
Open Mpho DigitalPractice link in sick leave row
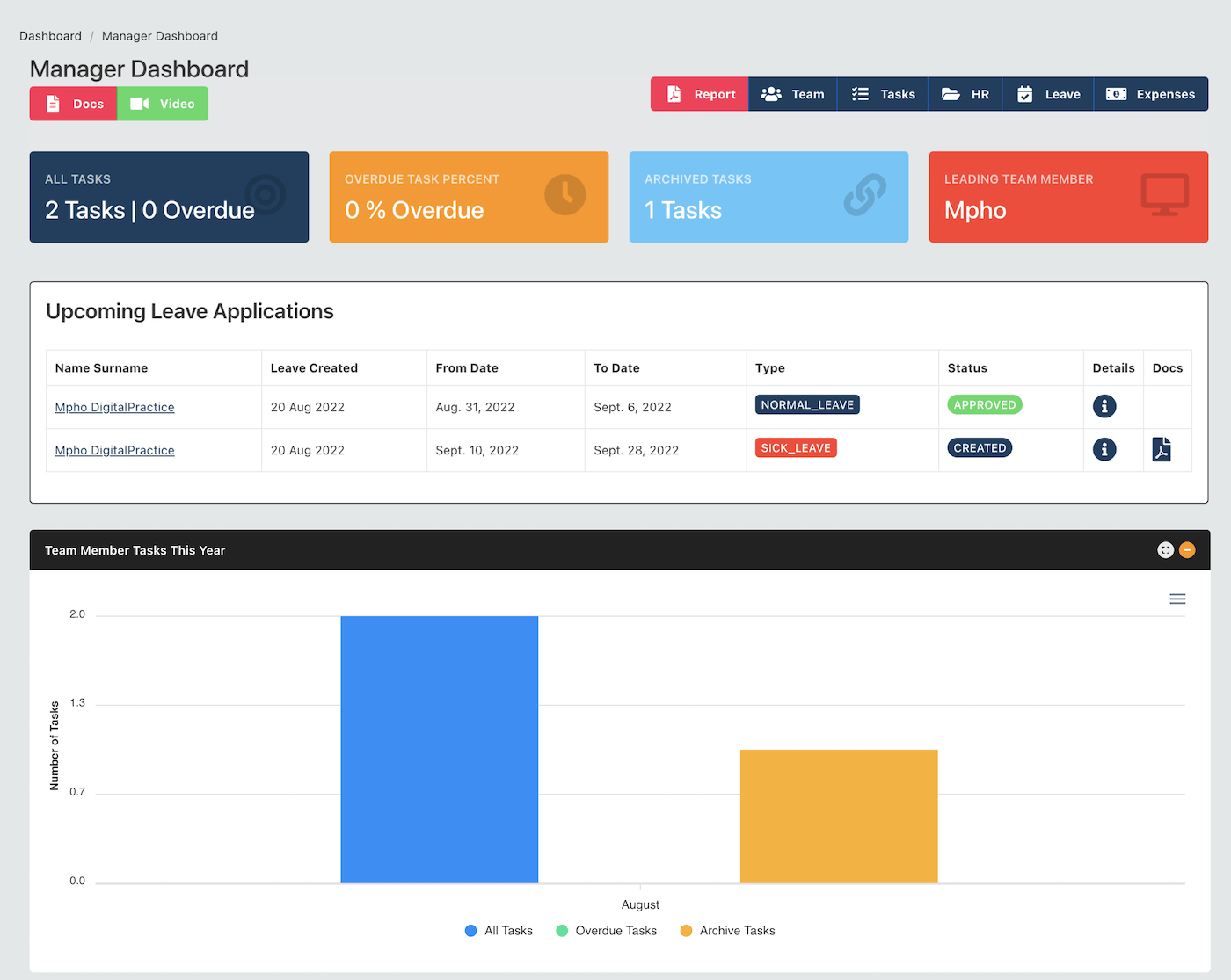114,450
